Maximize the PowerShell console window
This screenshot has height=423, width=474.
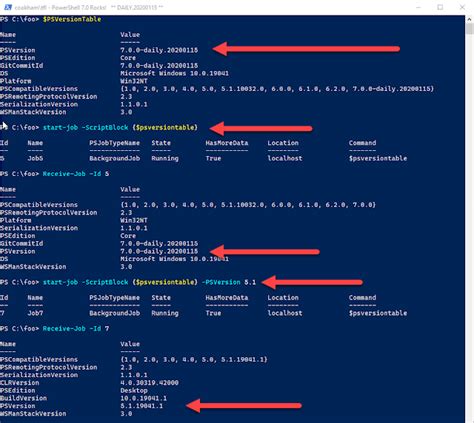click(x=440, y=7)
